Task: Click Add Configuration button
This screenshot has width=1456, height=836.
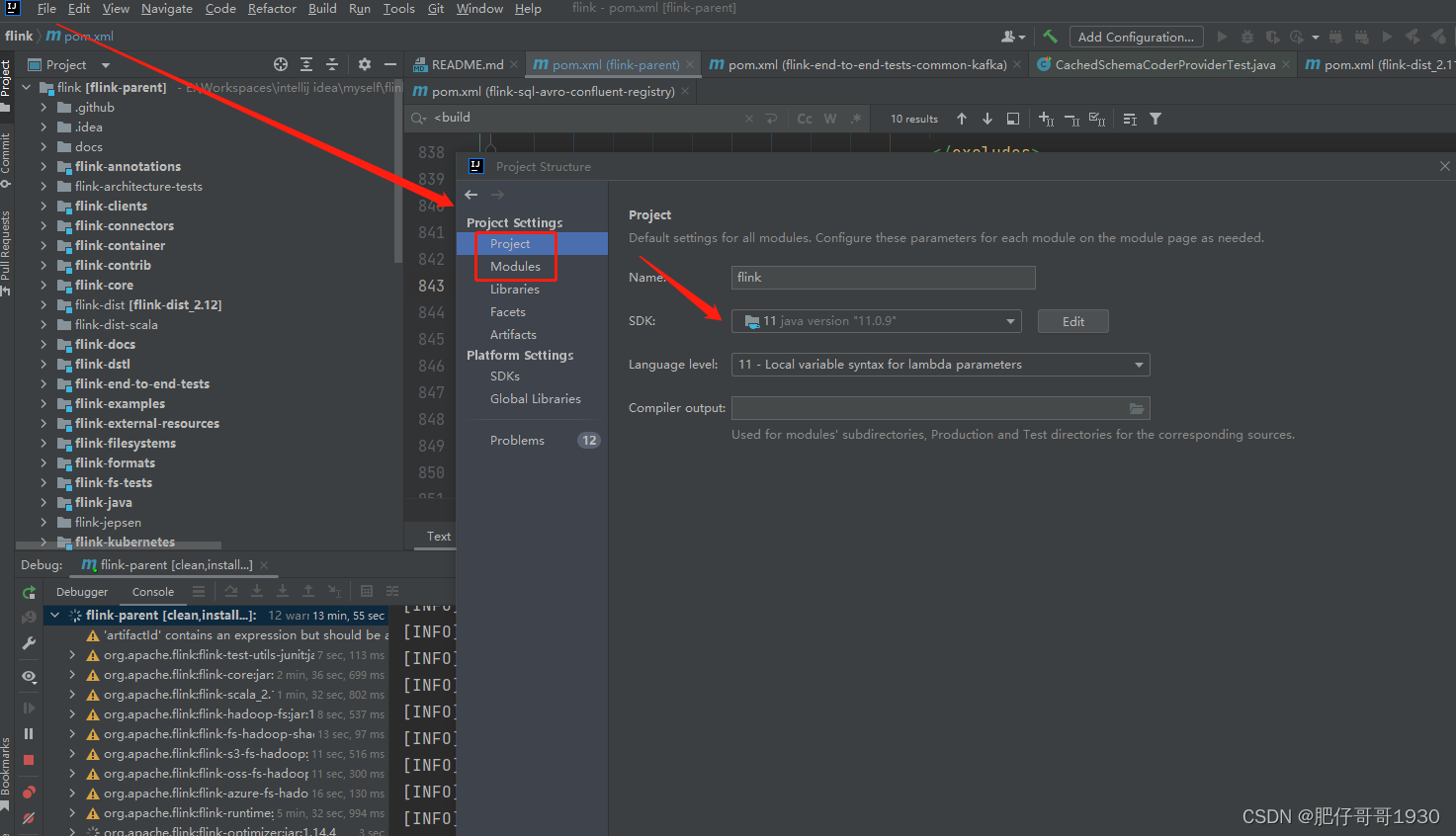Action: tap(1136, 37)
